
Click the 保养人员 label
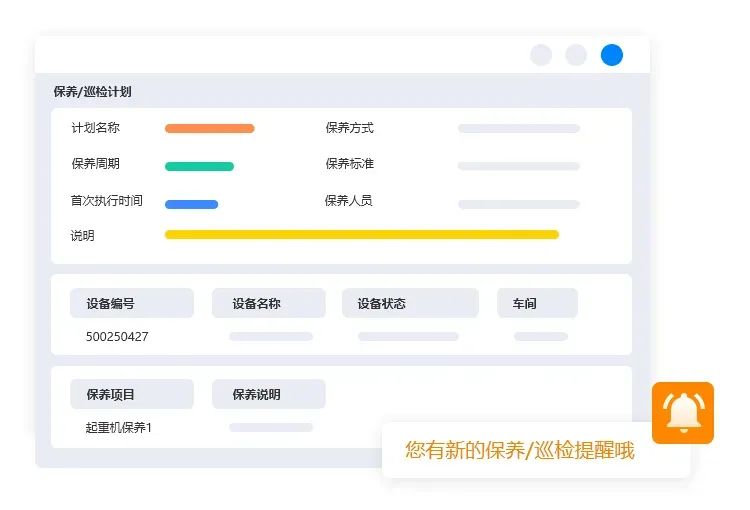coord(349,200)
